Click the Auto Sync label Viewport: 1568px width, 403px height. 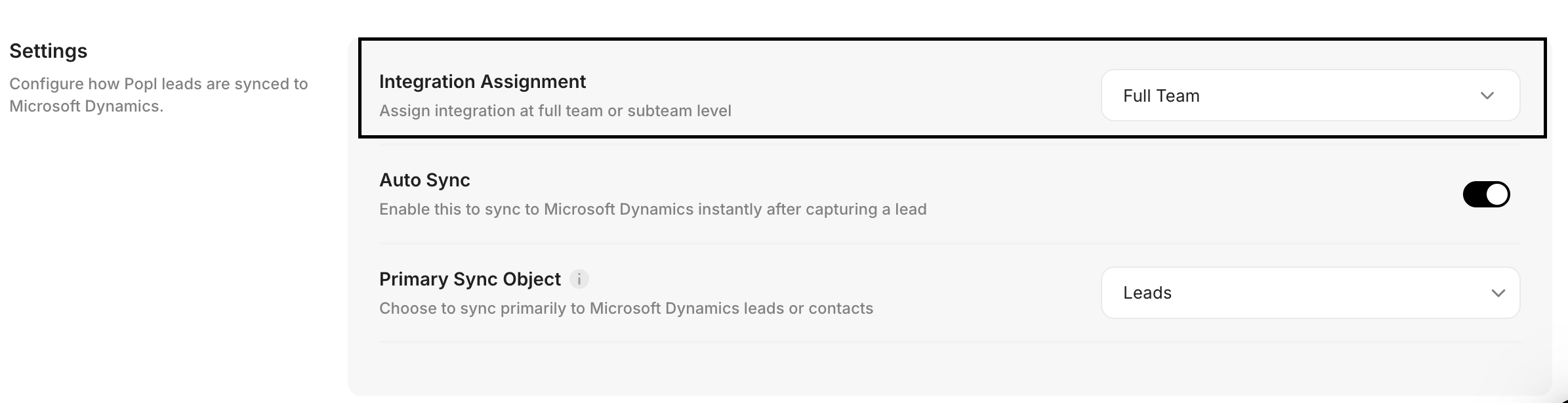[x=424, y=180]
